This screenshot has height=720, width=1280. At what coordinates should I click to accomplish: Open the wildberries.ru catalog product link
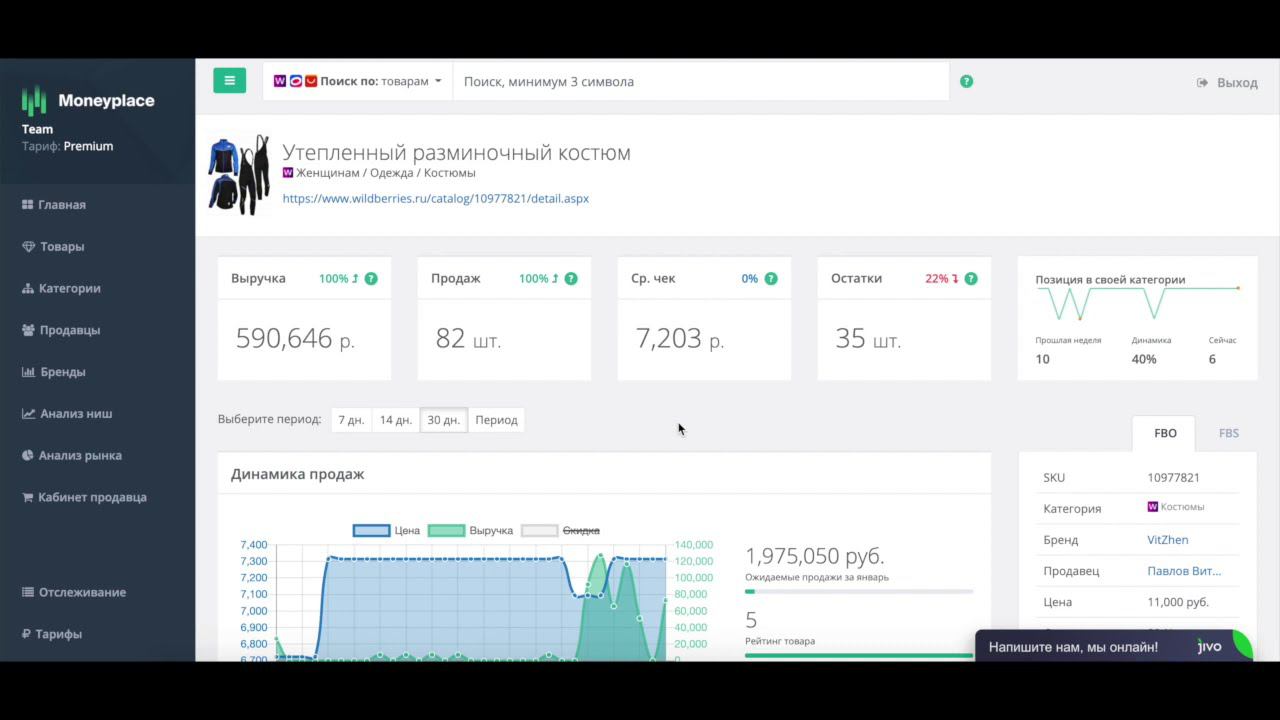coord(435,198)
